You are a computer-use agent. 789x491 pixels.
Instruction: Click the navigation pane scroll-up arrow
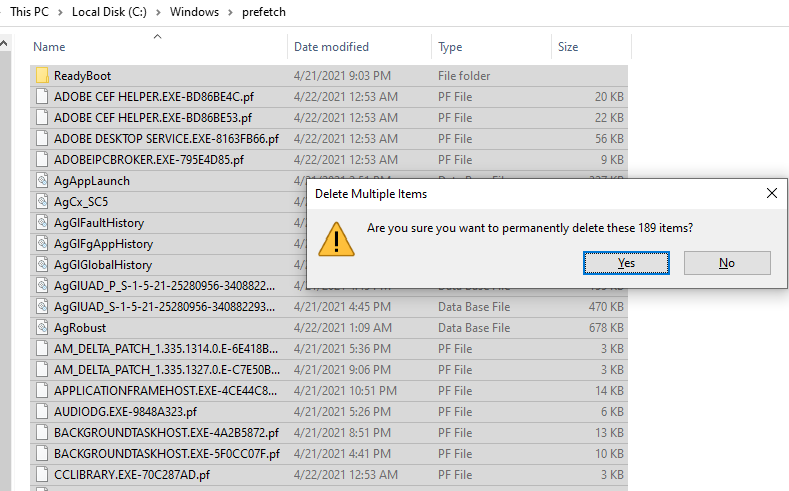(x=4, y=44)
